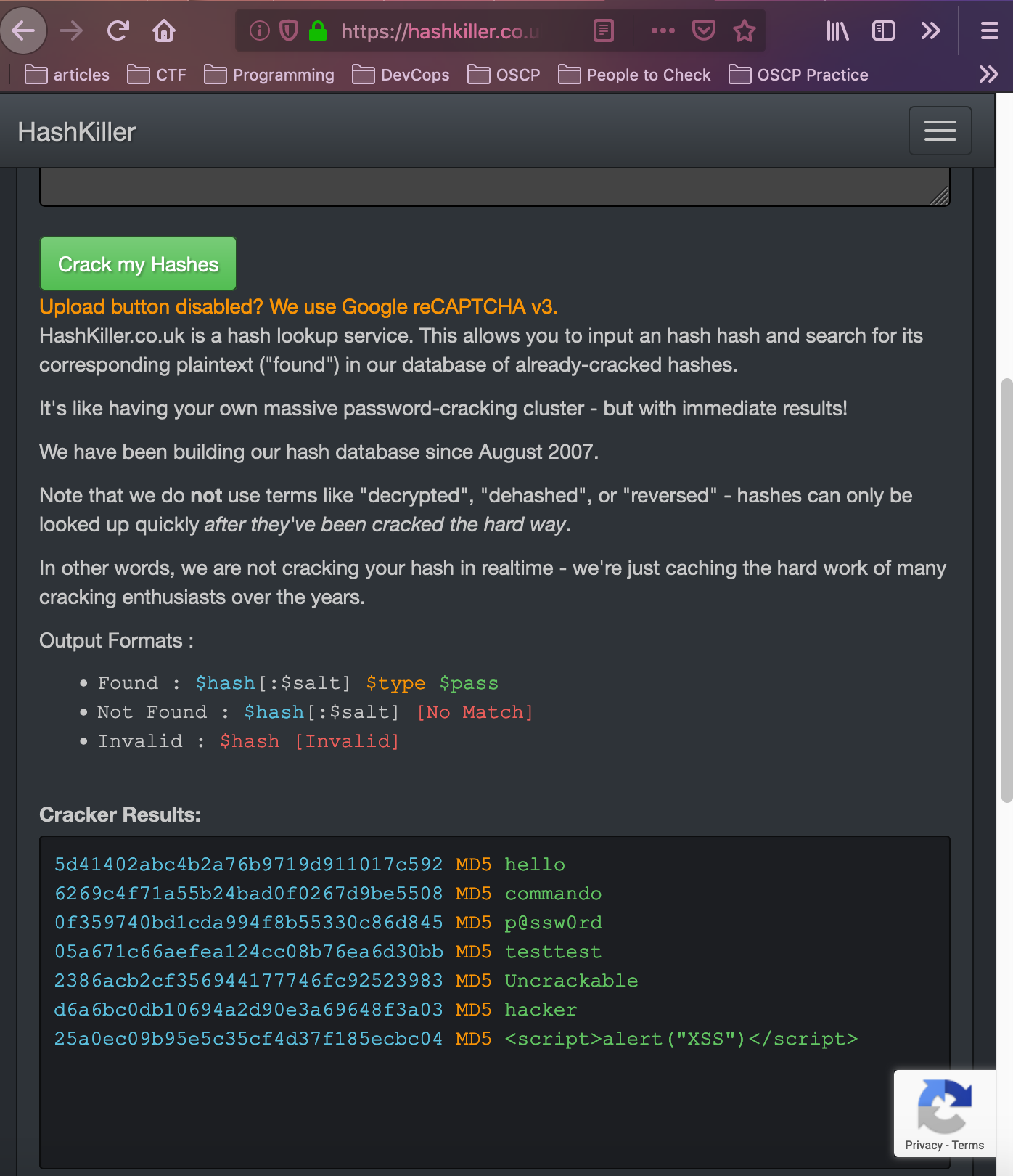
Task: Bookmark this page with the star icon
Action: [745, 30]
